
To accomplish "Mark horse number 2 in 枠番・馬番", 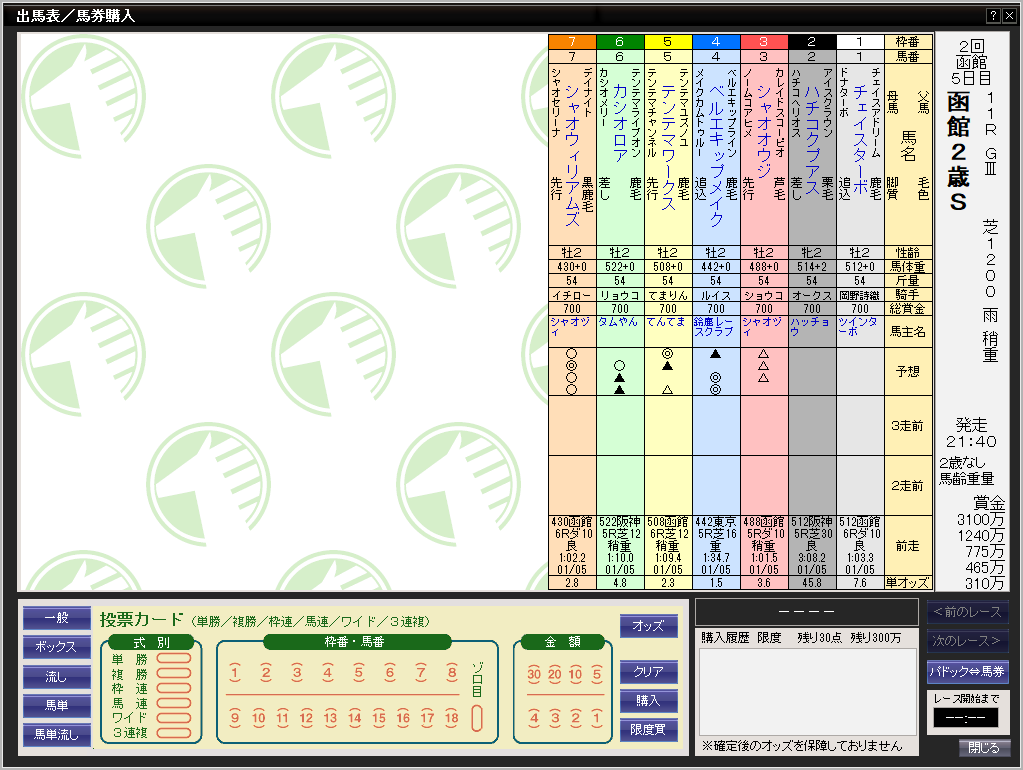I will click(266, 673).
